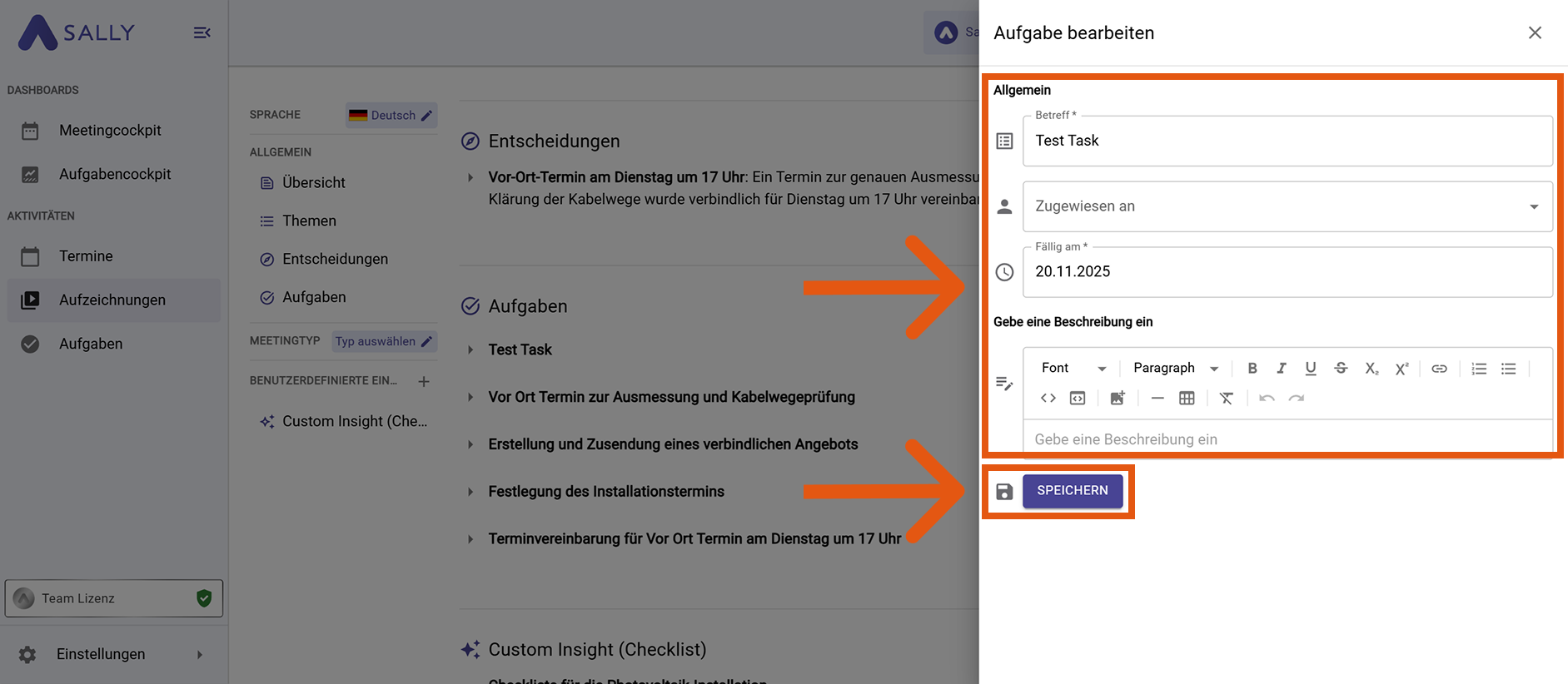Insert a numbered list
Screen dimensions: 1568x684
tap(1479, 369)
